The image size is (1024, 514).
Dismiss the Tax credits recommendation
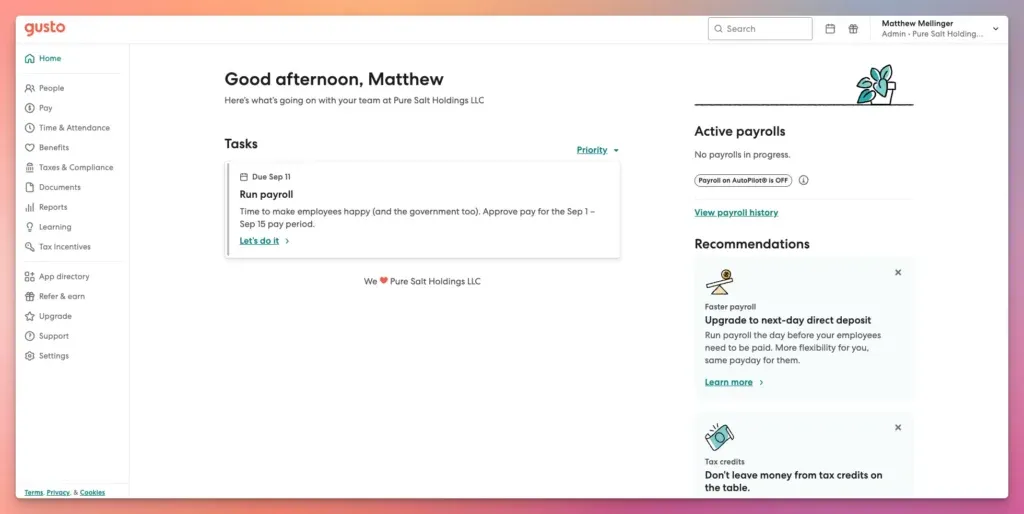coord(898,427)
